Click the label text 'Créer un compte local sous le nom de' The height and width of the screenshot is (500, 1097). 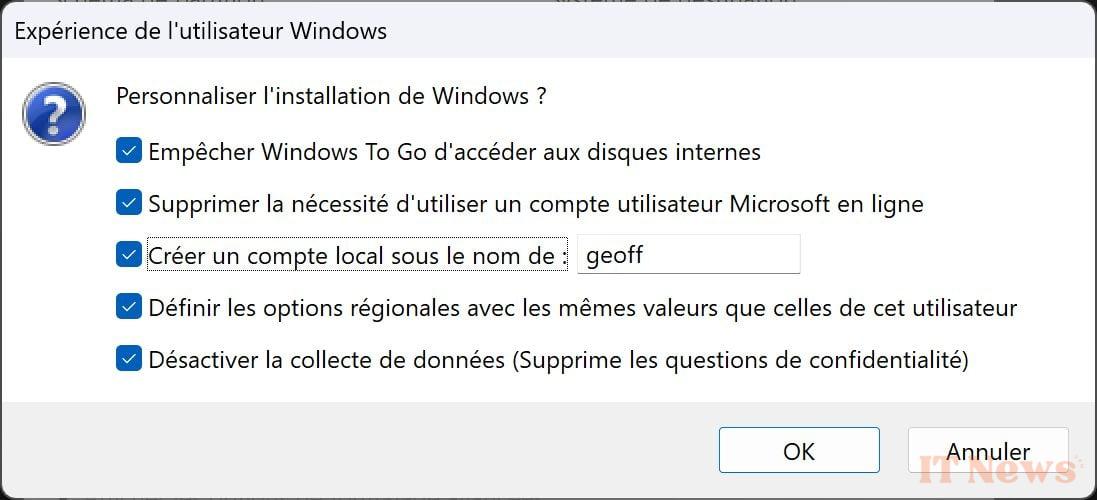pos(352,256)
